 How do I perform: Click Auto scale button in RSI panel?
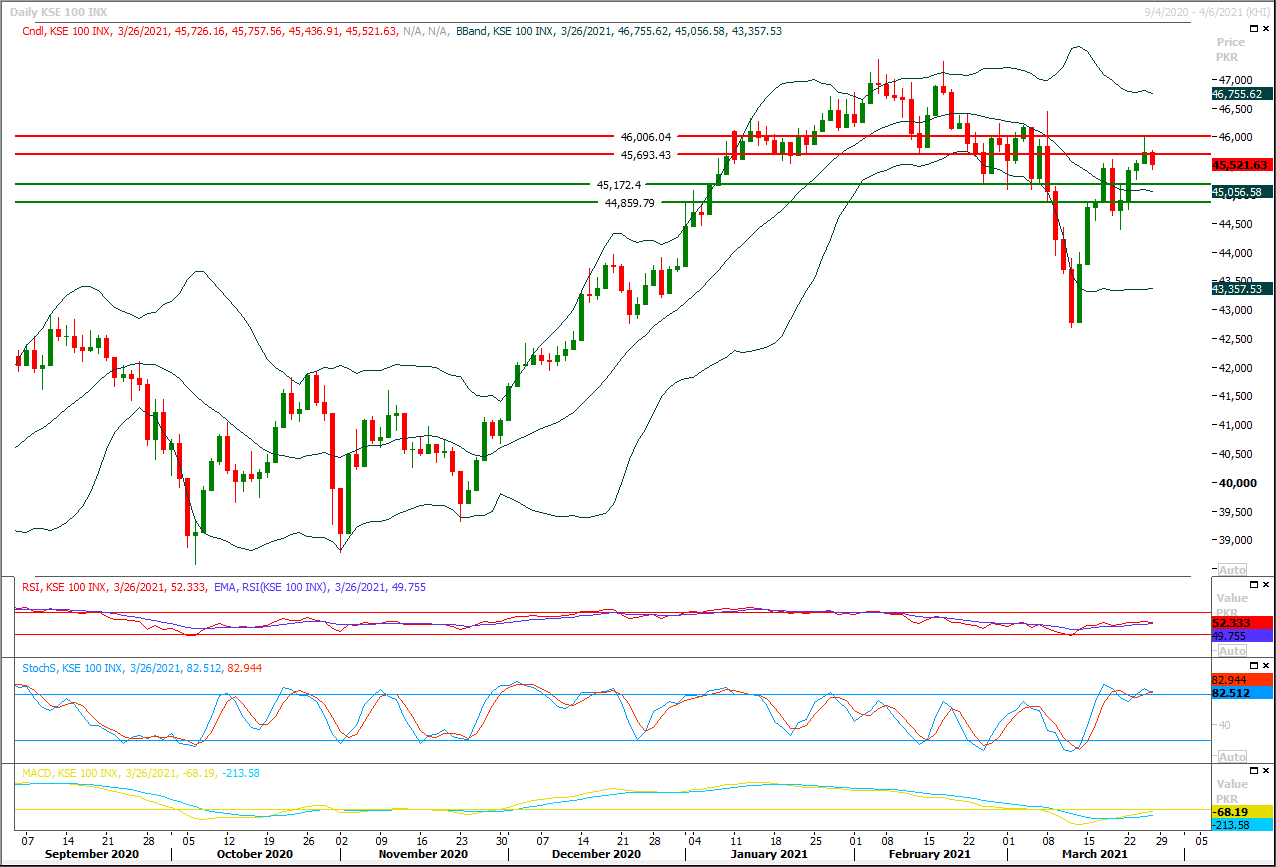coord(1232,651)
